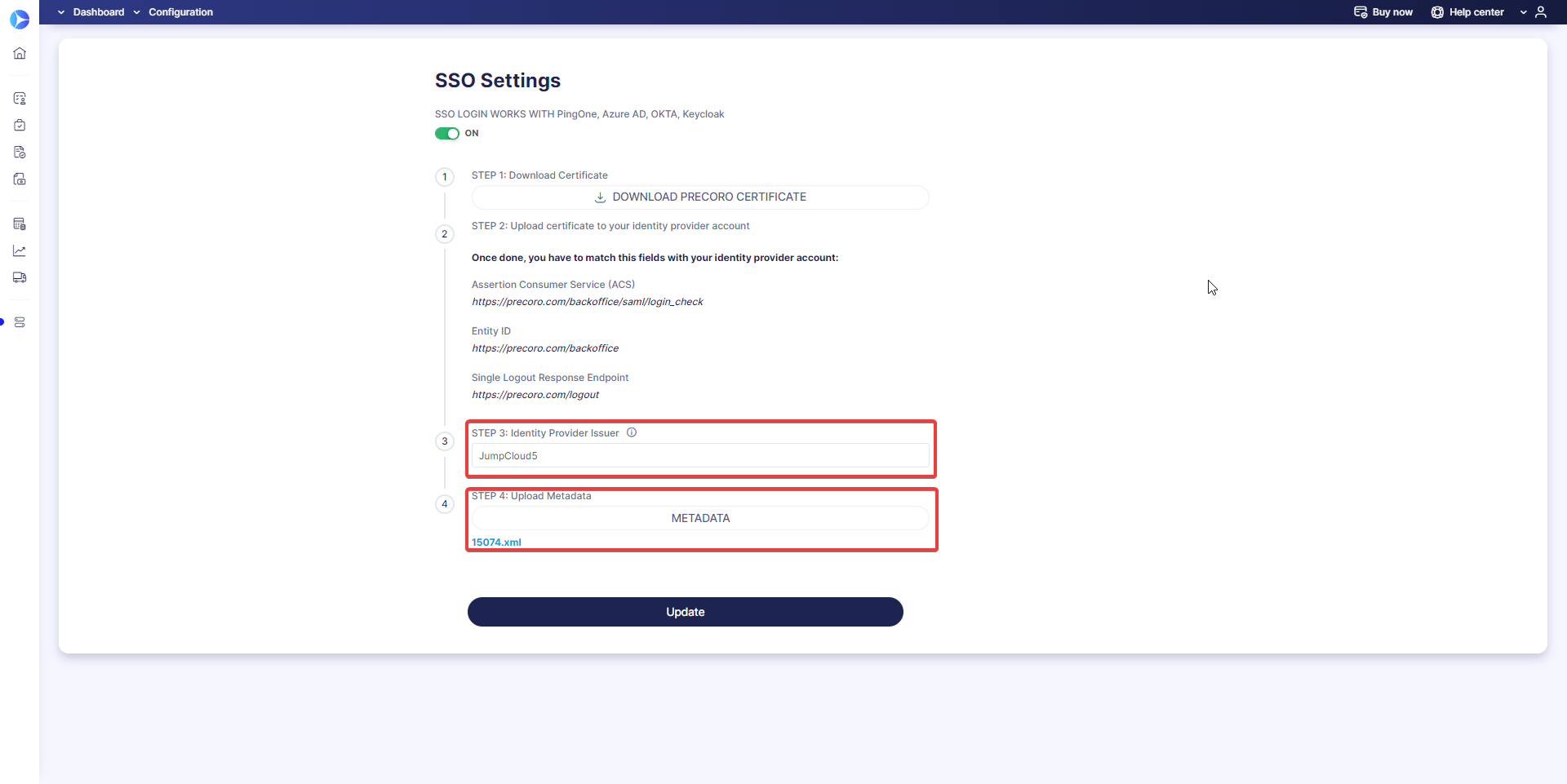Image resolution: width=1567 pixels, height=784 pixels.
Task: Open the receipts folder sidebar icon
Action: pyautogui.click(x=19, y=179)
